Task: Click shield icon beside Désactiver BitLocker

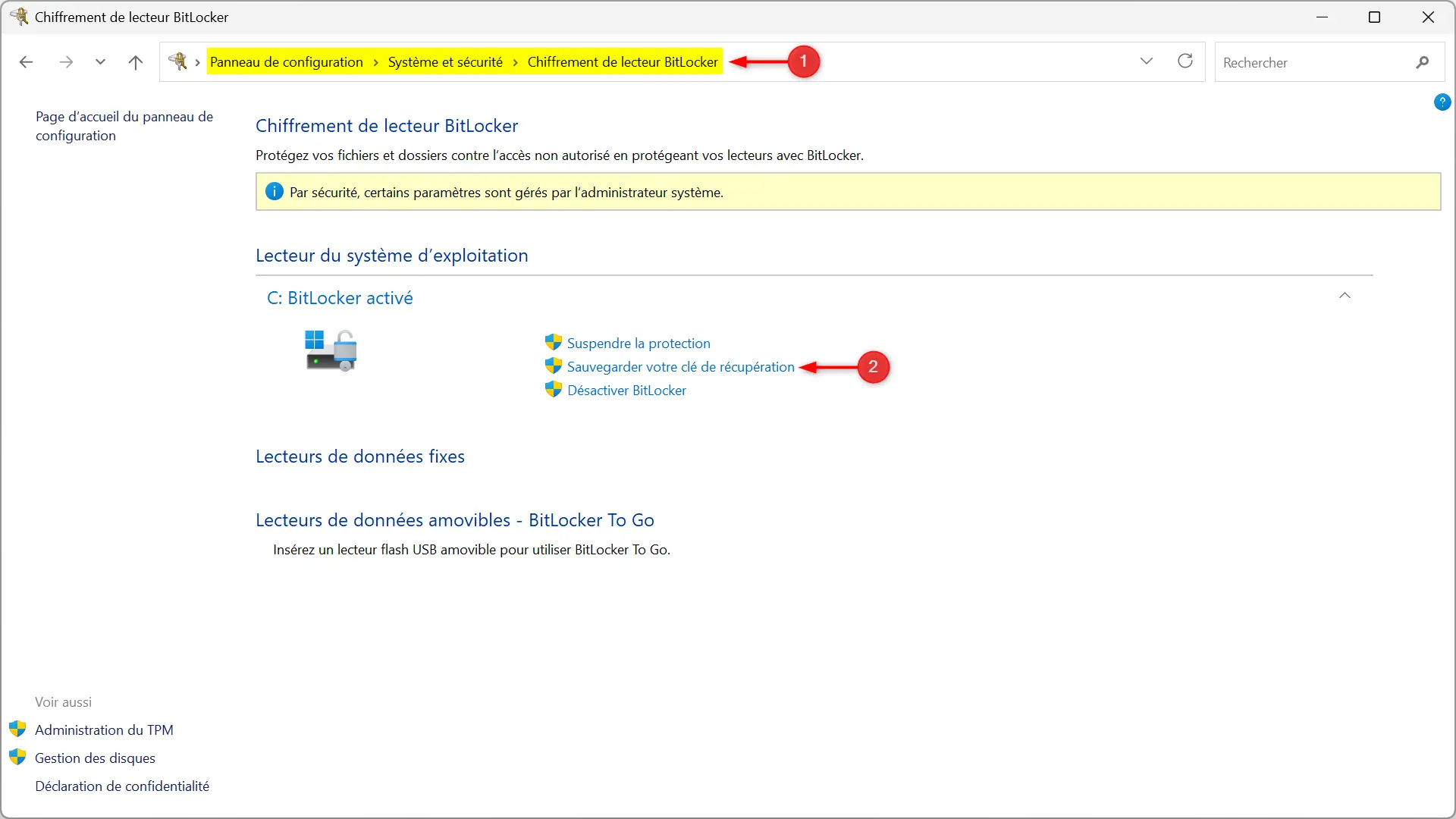Action: [x=554, y=390]
